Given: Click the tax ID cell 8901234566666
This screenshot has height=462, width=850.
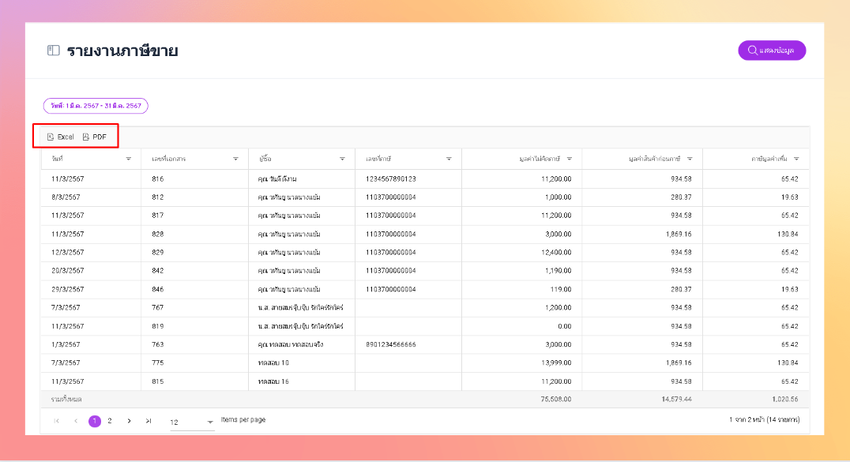Looking at the screenshot, I should coord(391,344).
